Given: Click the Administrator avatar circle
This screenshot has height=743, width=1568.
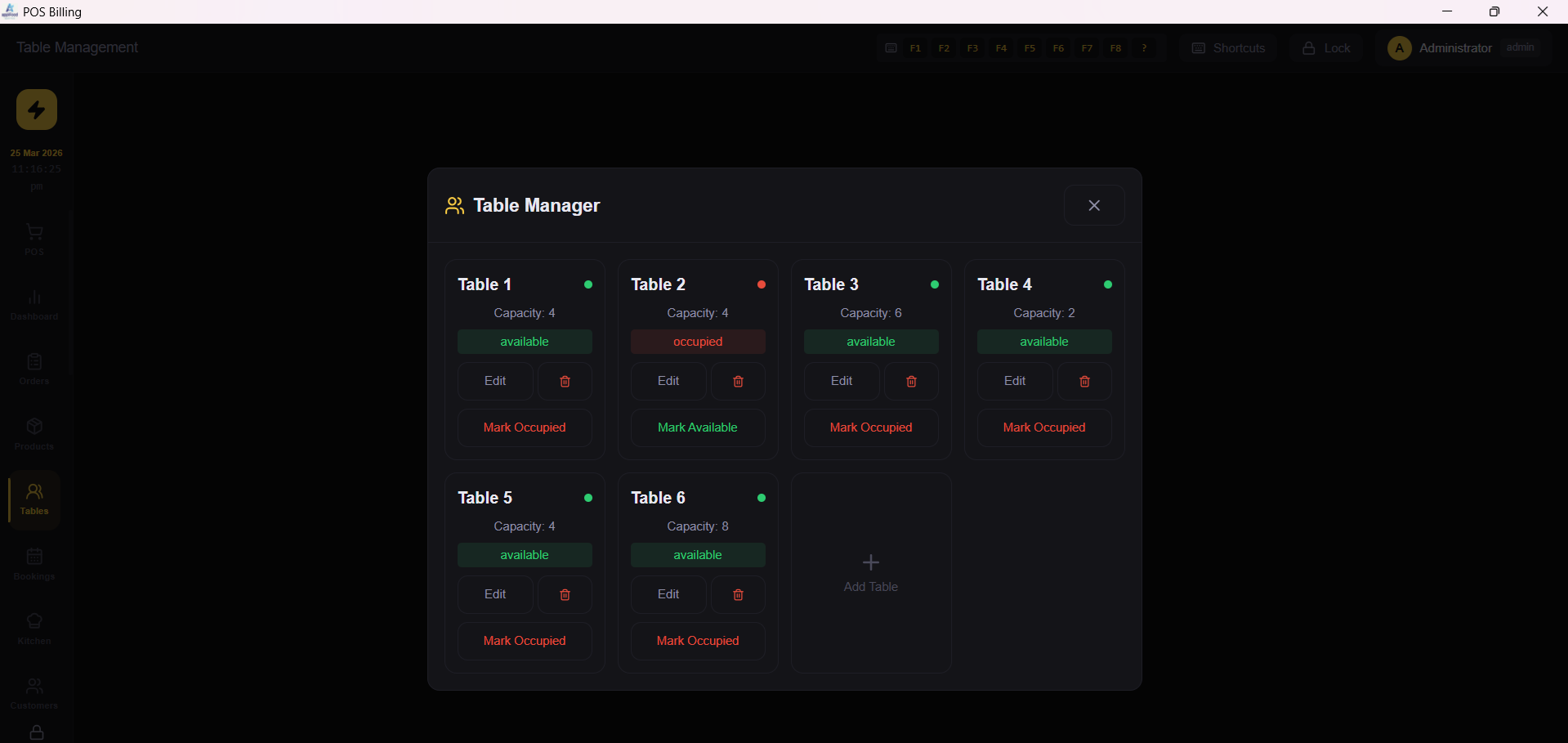Looking at the screenshot, I should tap(1400, 48).
